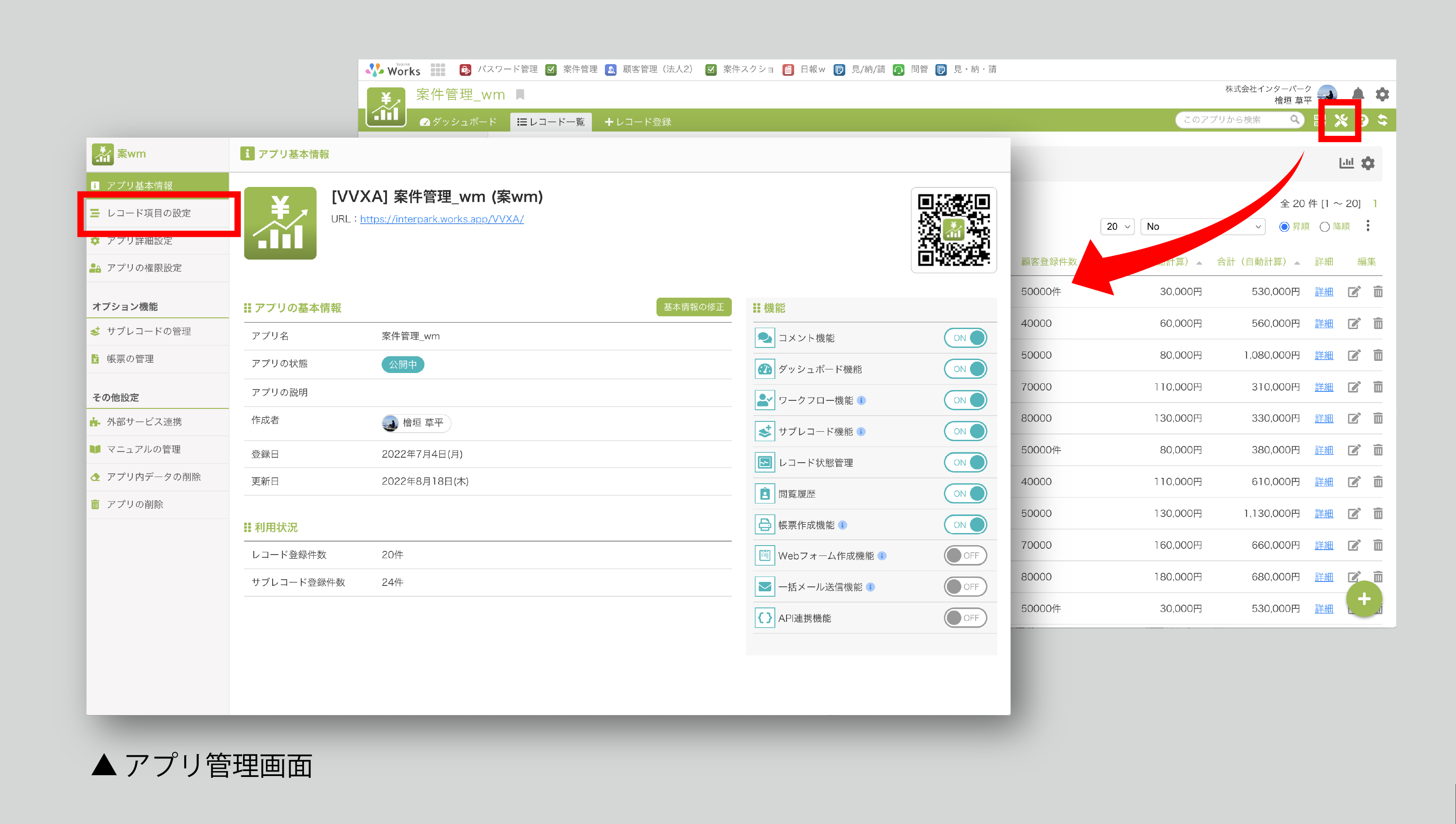Enable API連携機能 switch
Screen dimensions: 1456x824
click(965, 619)
